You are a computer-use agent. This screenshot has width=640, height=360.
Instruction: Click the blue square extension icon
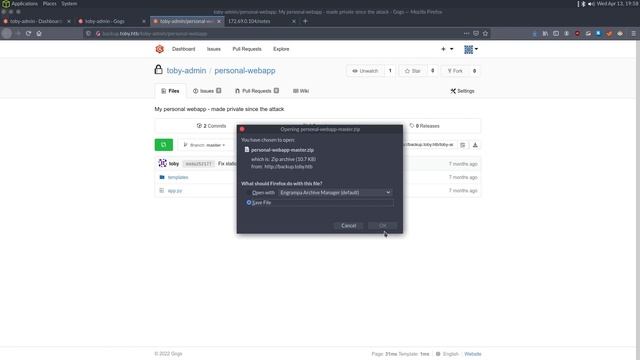(x=598, y=33)
